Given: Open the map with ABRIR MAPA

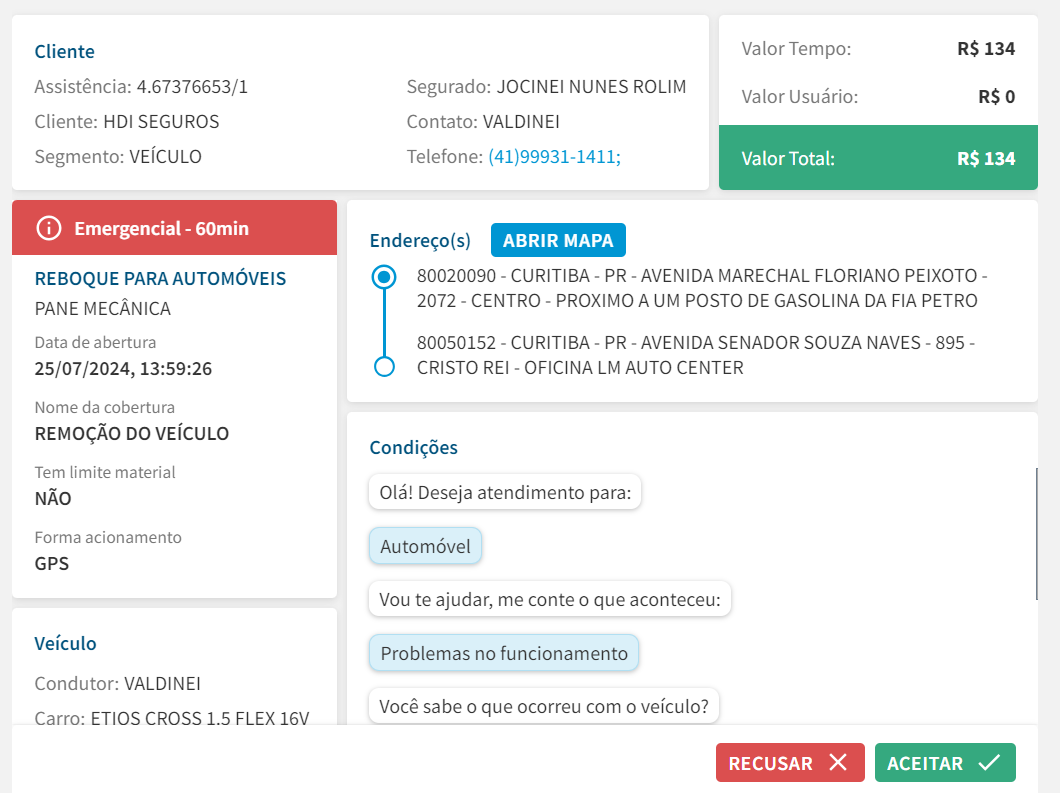Looking at the screenshot, I should pyautogui.click(x=558, y=241).
